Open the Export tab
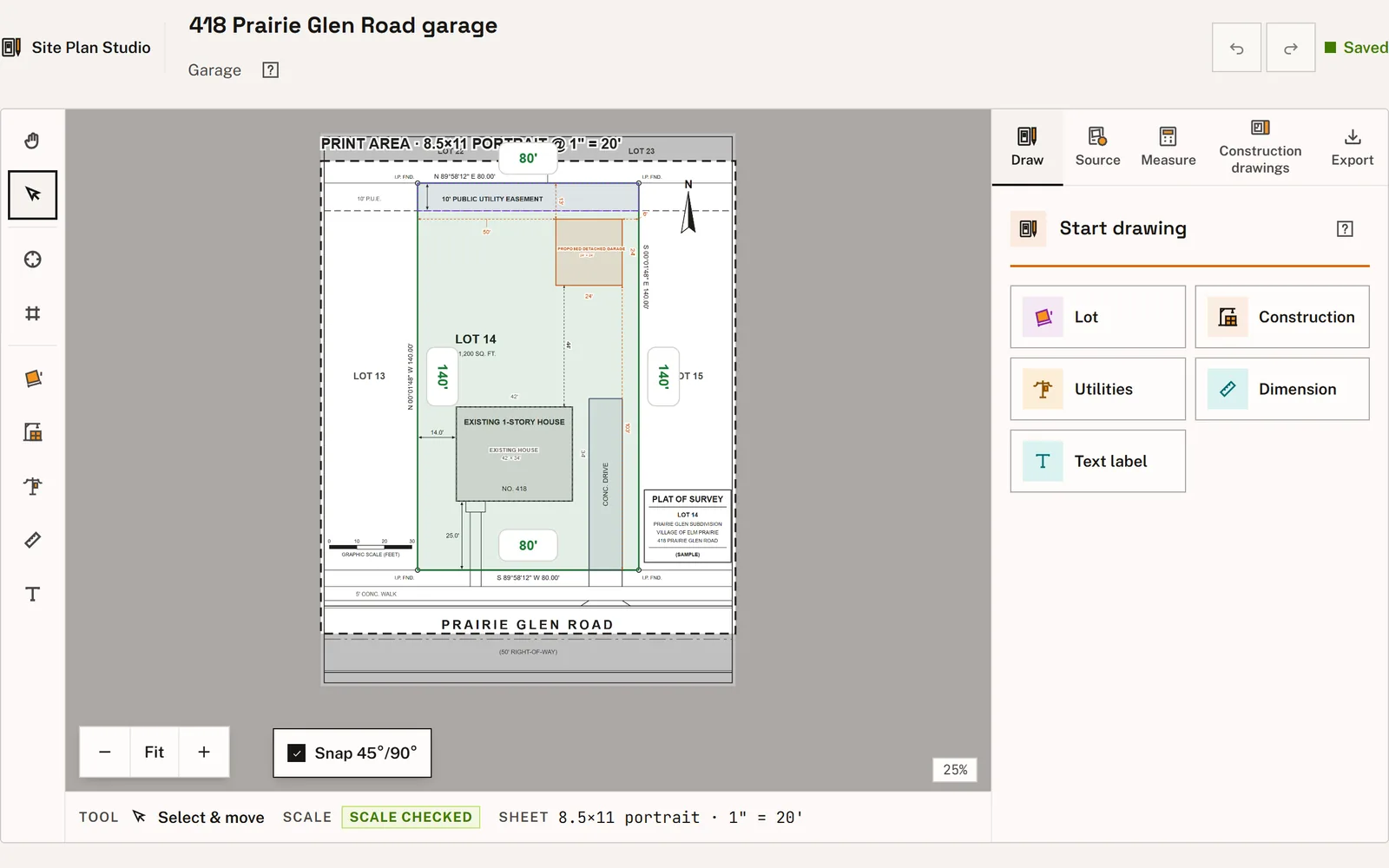 tap(1352, 148)
